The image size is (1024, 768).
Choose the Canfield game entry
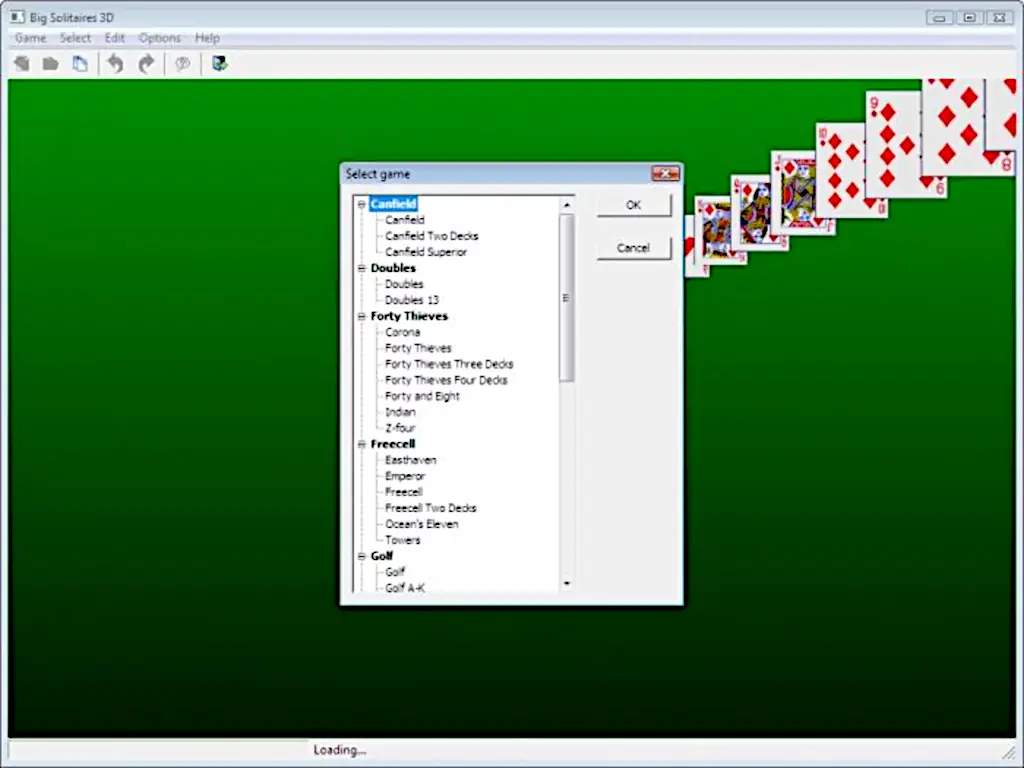point(405,220)
